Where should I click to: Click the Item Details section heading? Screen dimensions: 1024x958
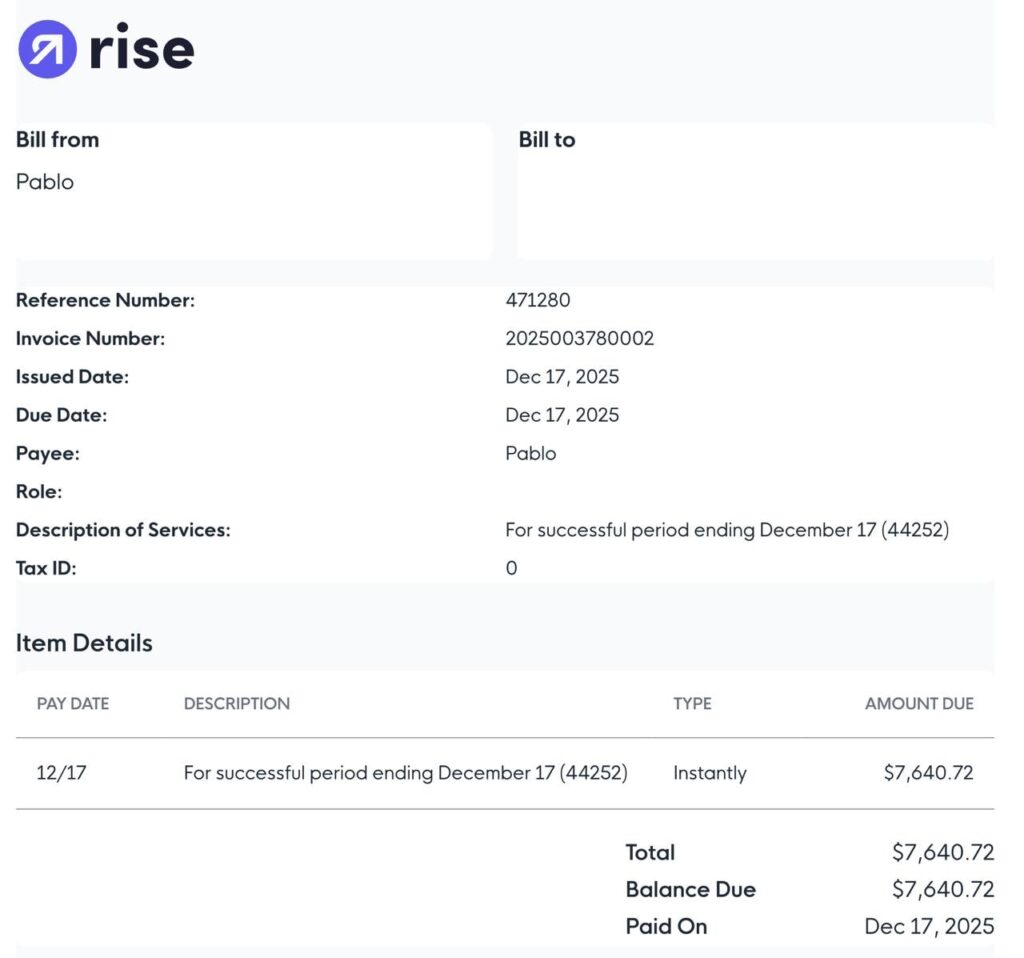(x=84, y=643)
